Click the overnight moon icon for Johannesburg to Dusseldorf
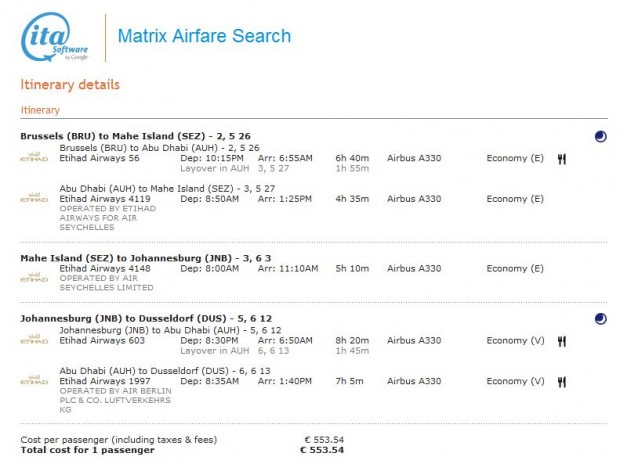620x464 pixels. pos(600,319)
